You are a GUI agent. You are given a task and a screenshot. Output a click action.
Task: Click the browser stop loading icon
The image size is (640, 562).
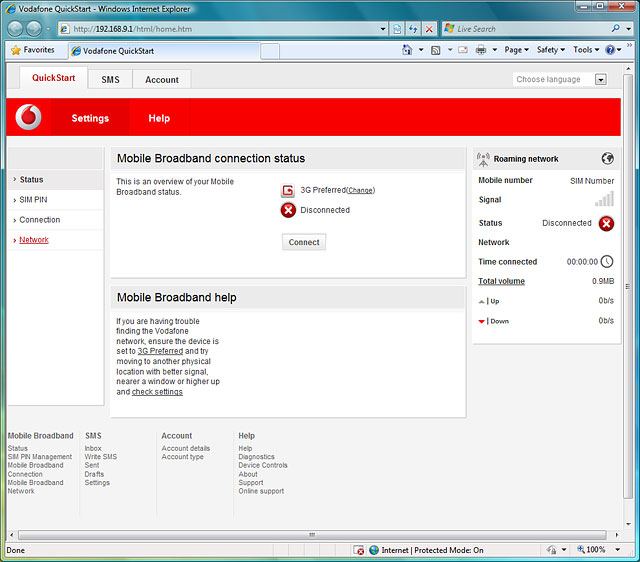pos(430,29)
